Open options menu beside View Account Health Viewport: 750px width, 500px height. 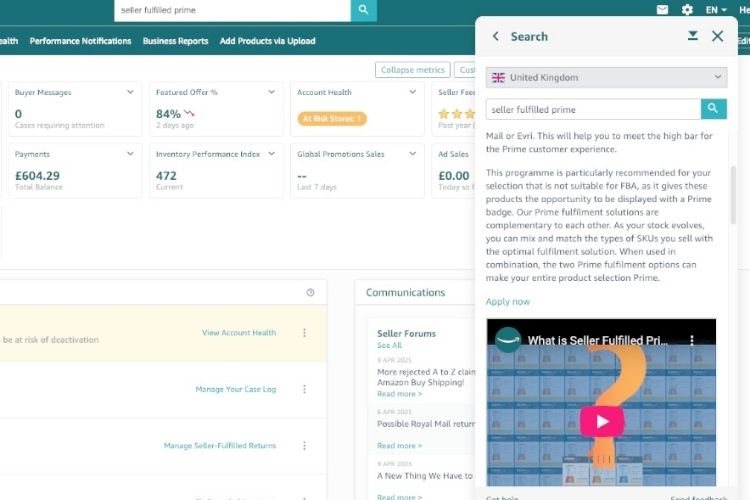pyautogui.click(x=304, y=333)
